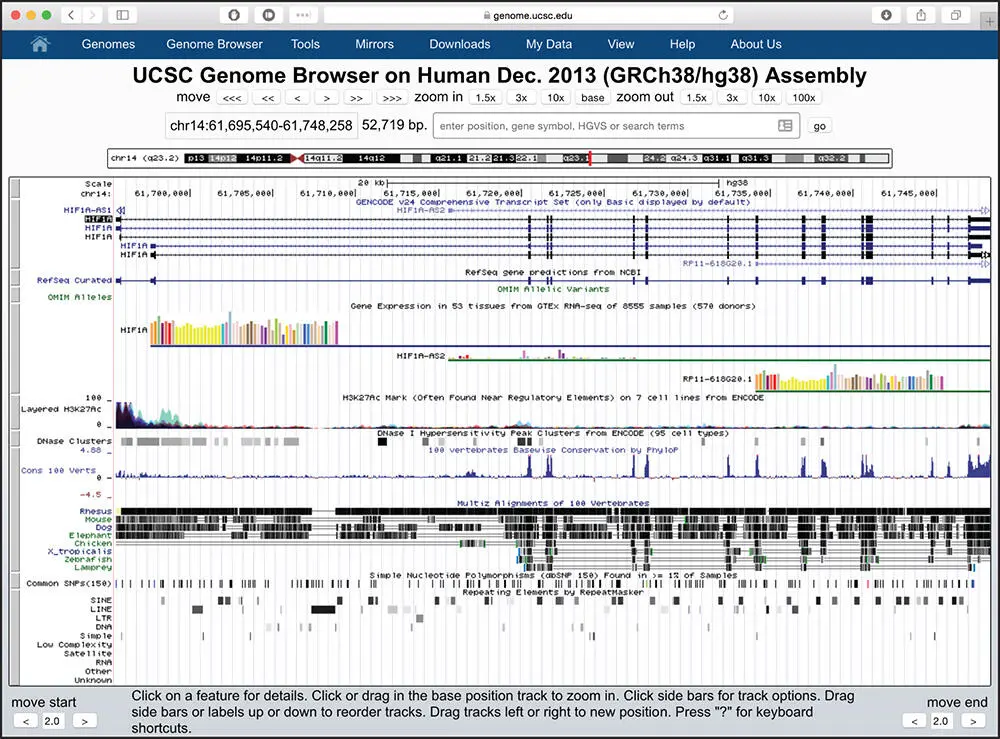Screen dimensions: 1000x739
Task: Click the genome.ucsc.edu address bar
Action: (529, 15)
